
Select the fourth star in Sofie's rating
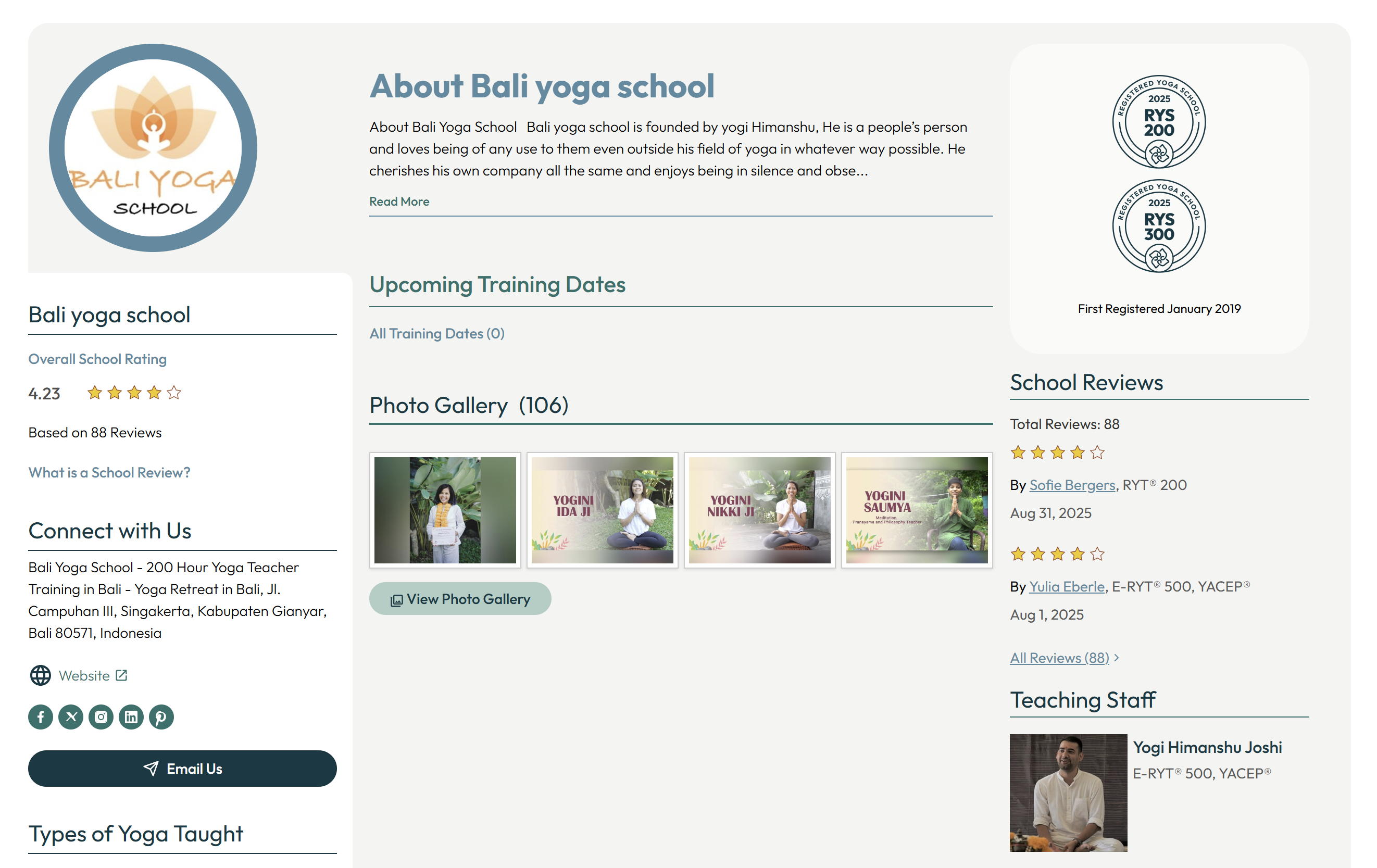(1078, 452)
